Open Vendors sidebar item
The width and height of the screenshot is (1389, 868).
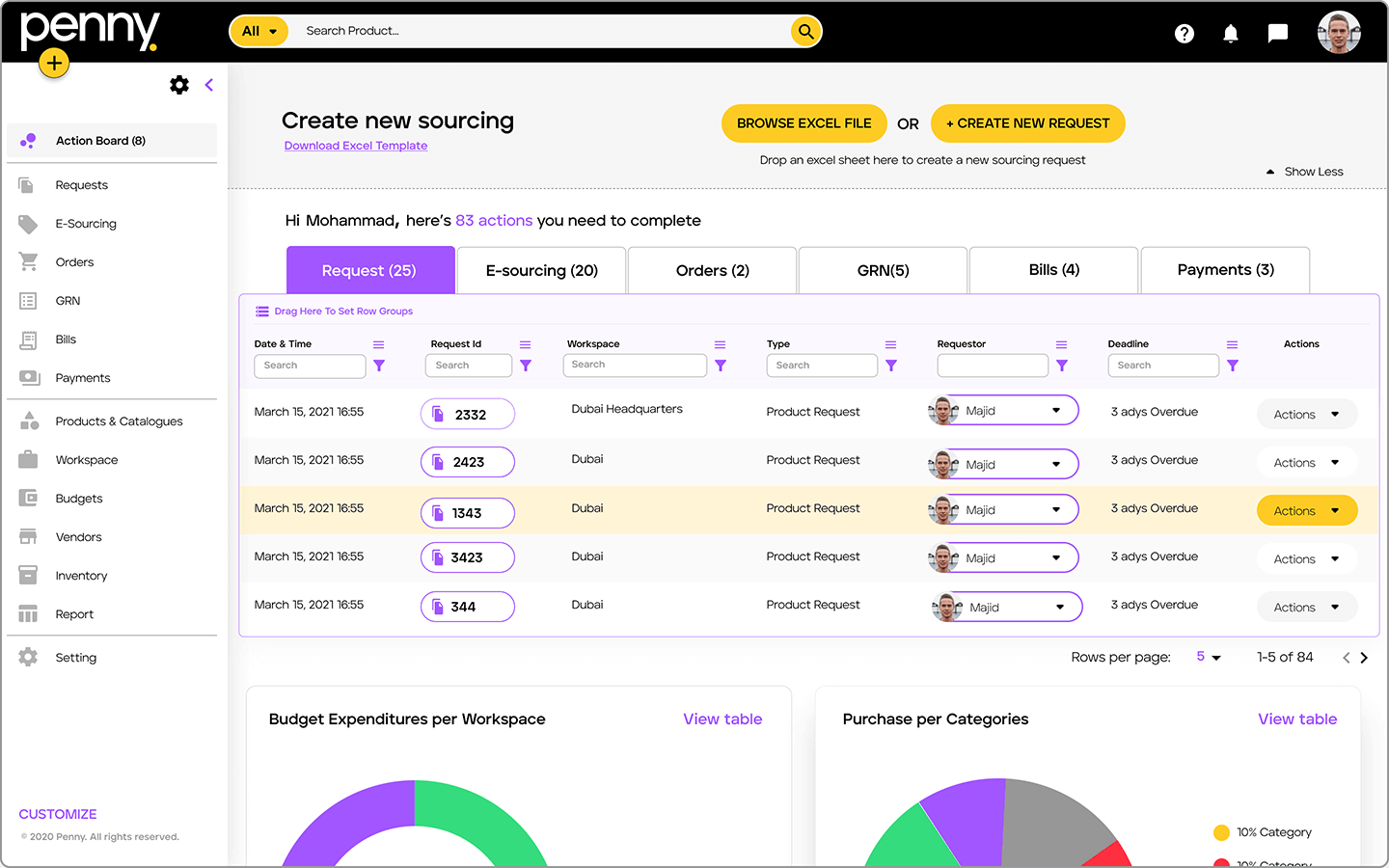[x=78, y=537]
